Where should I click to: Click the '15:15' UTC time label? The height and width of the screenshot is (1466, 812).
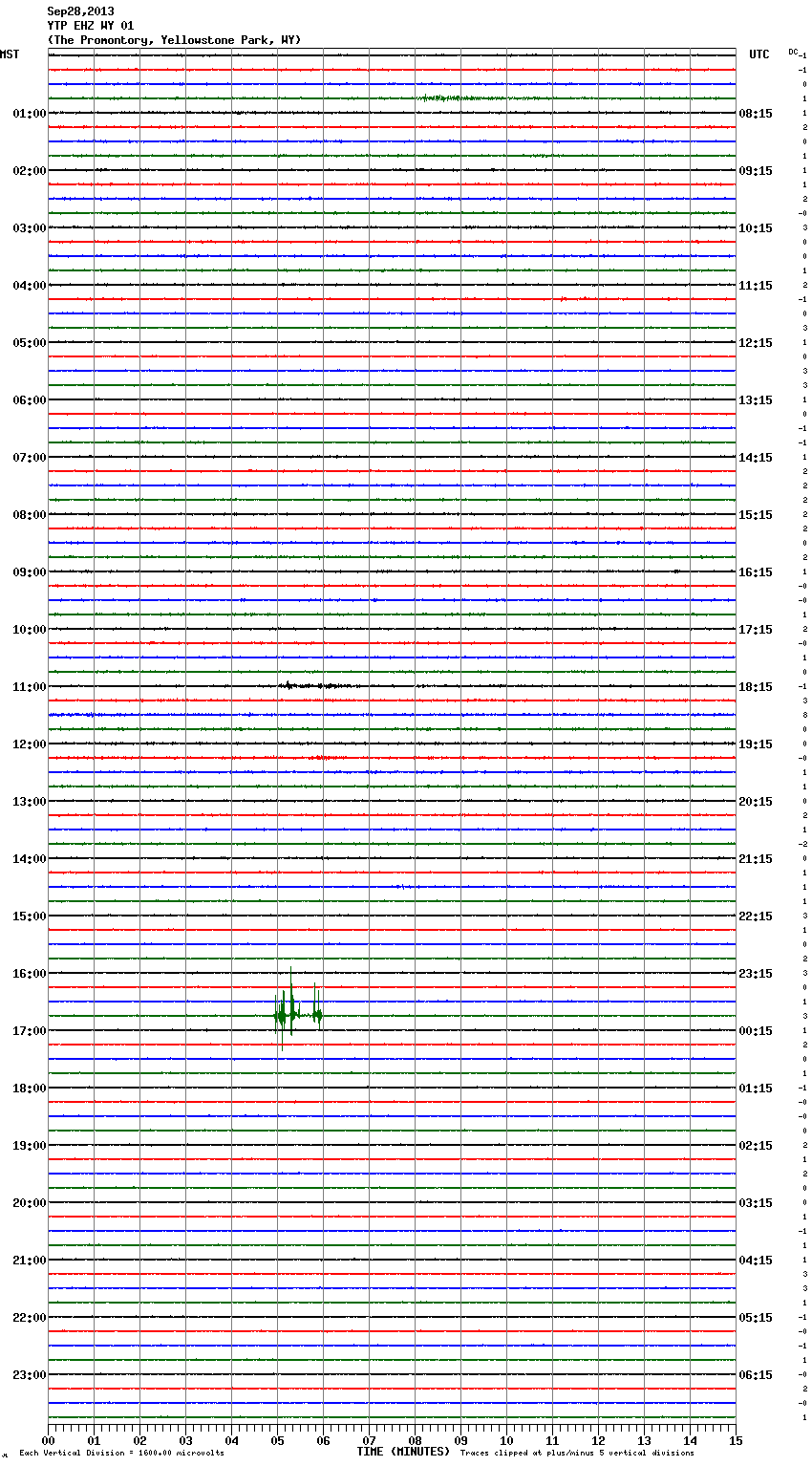click(756, 515)
